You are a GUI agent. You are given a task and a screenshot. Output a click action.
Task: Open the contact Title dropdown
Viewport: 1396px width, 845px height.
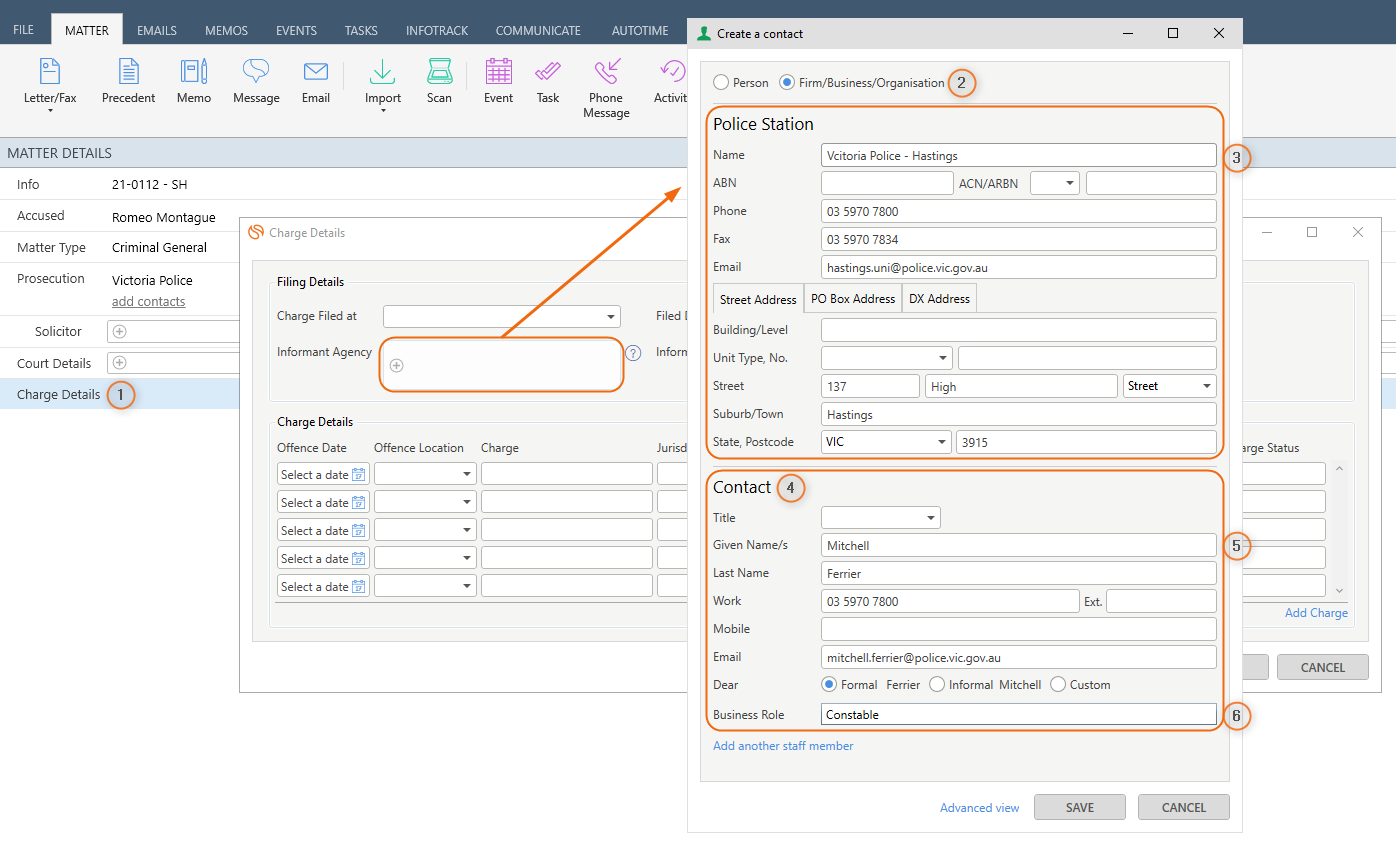pos(931,518)
